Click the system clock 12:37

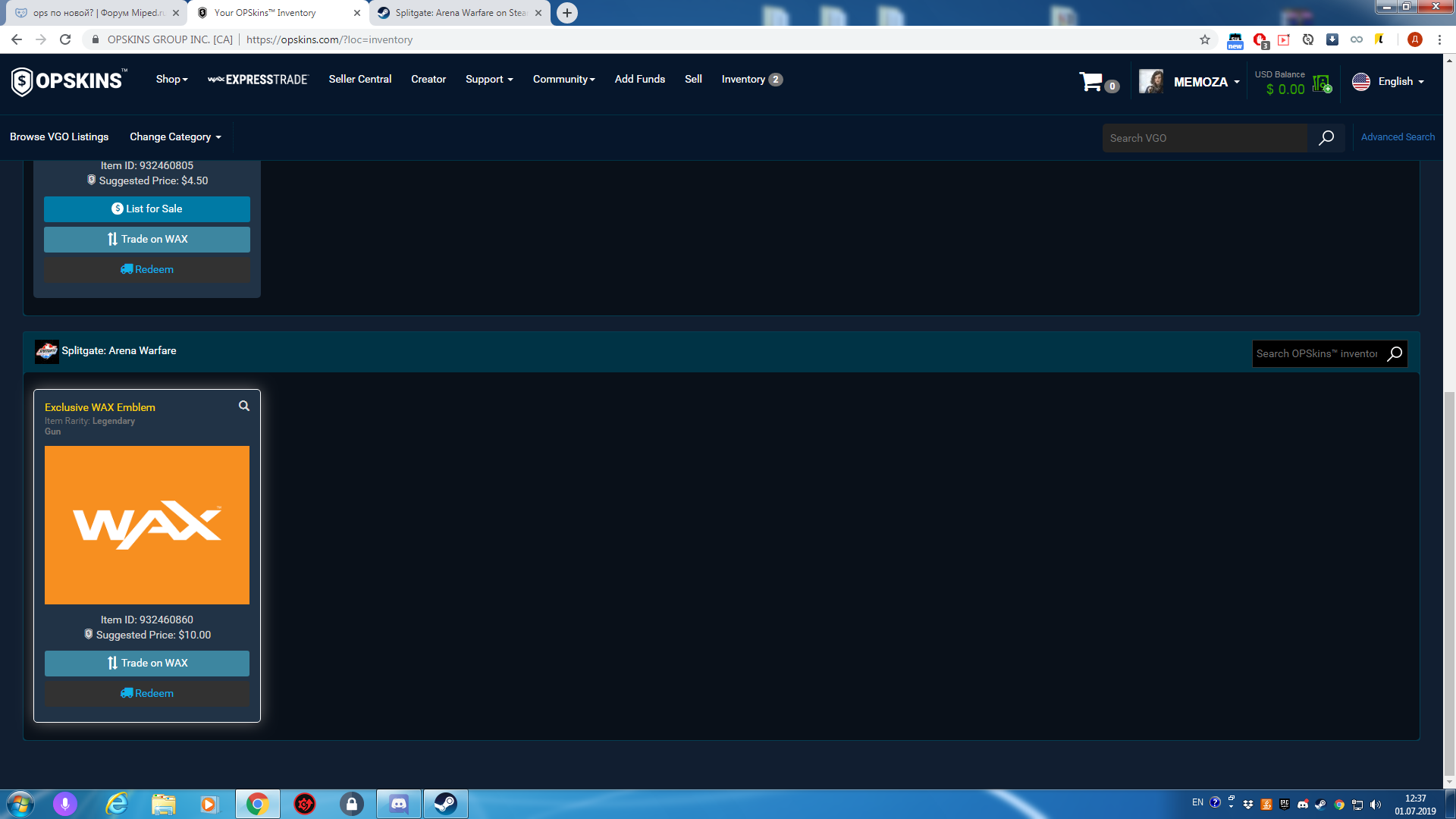[1415, 799]
